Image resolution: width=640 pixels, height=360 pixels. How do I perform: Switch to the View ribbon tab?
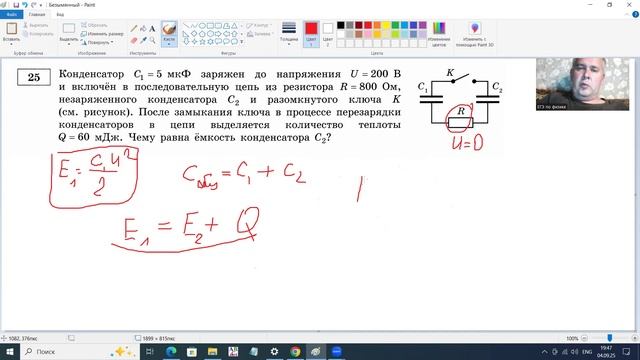(x=60, y=15)
